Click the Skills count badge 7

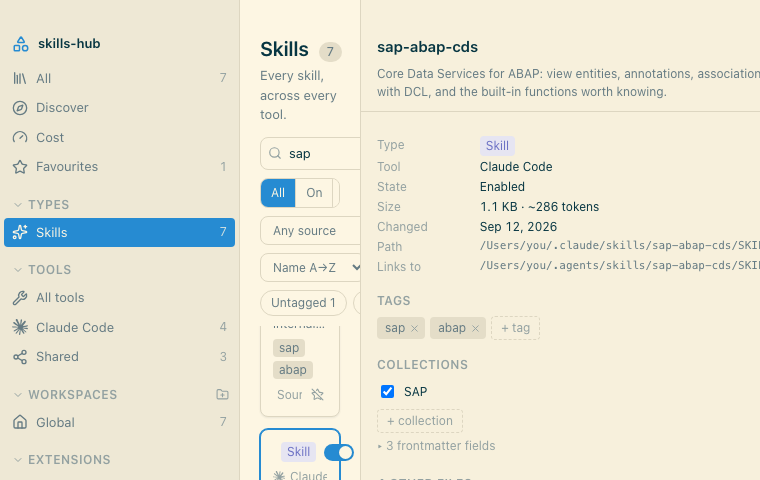[330, 52]
